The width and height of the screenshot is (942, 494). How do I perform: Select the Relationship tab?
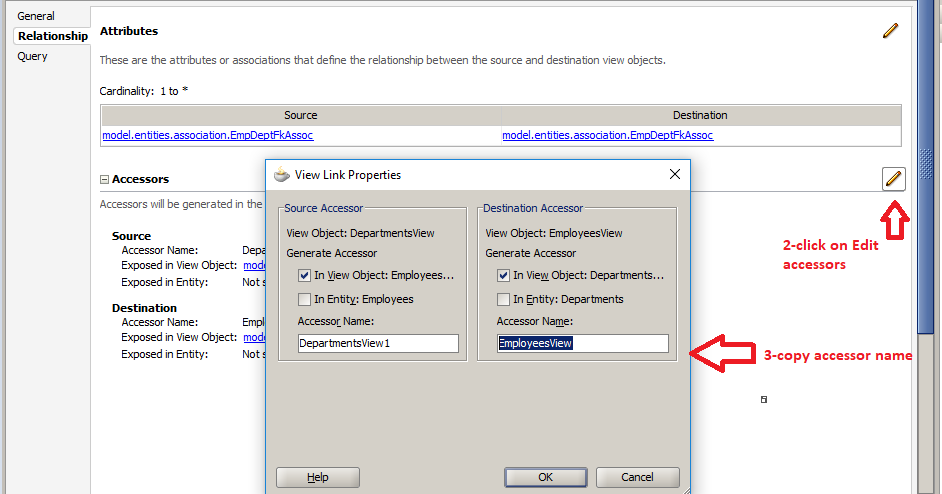[x=53, y=36]
